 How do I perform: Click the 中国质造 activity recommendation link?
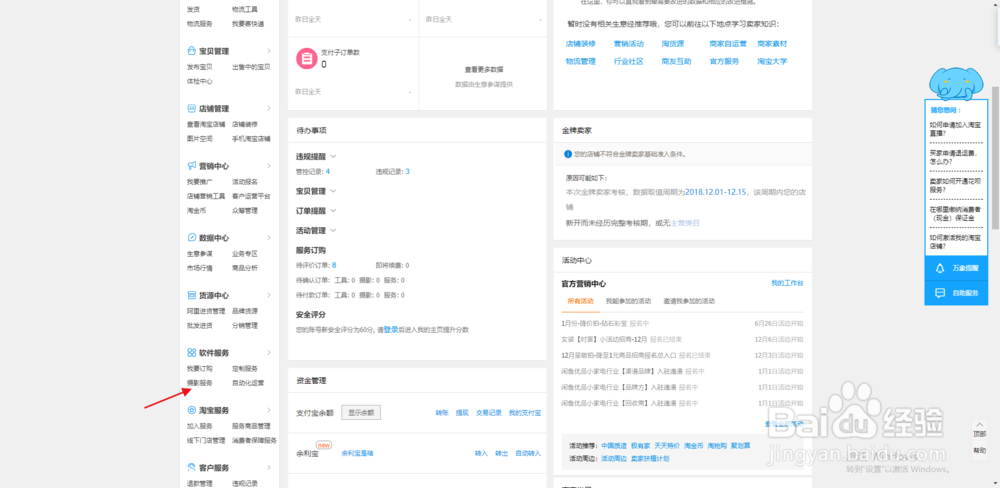(x=614, y=446)
